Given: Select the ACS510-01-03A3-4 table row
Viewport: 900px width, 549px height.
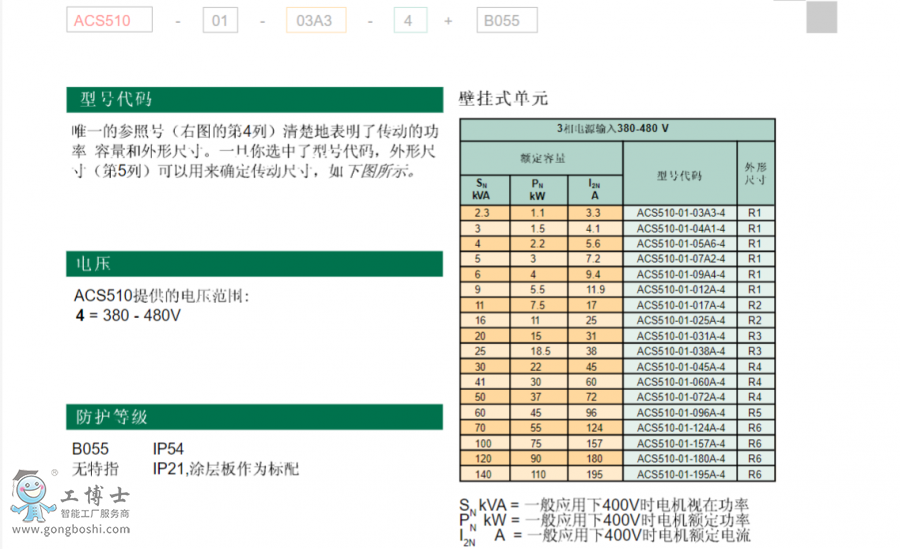Looking at the screenshot, I should tap(616, 213).
